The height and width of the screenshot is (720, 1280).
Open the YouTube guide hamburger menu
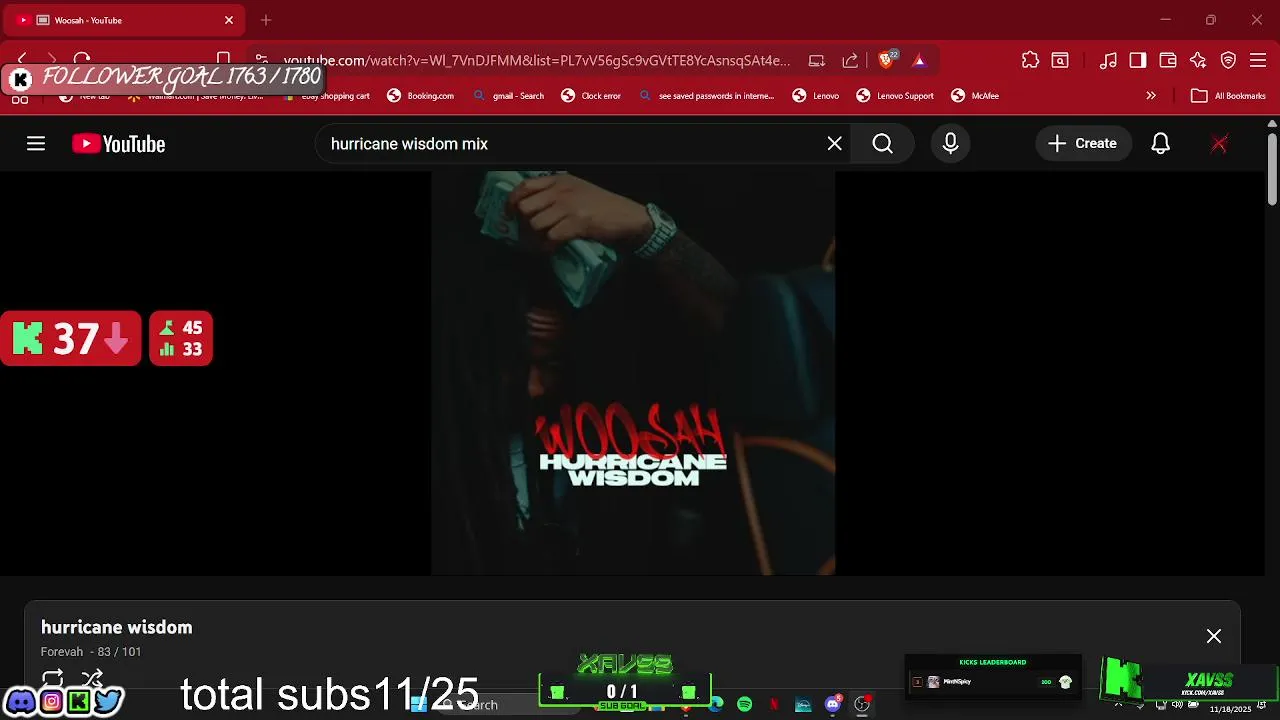point(36,144)
